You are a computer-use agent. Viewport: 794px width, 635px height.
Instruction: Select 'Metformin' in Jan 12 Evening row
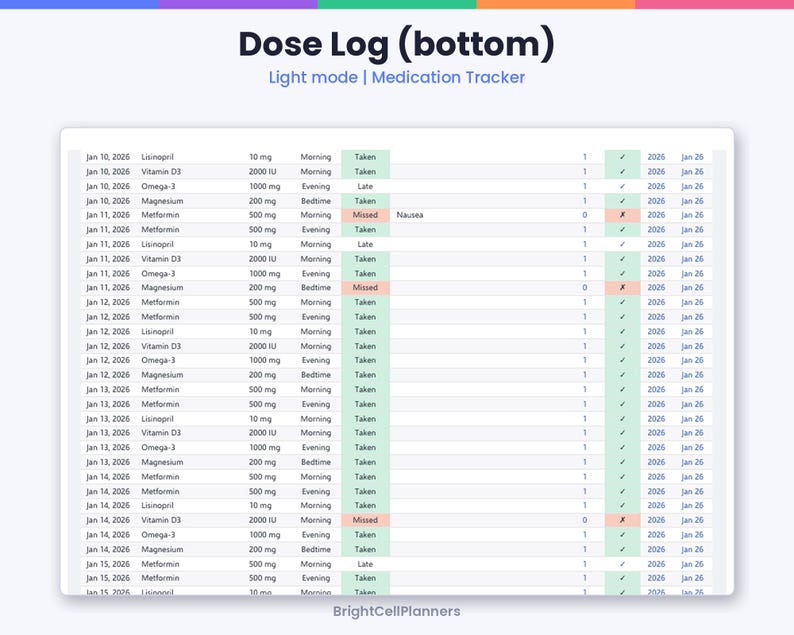pyautogui.click(x=160, y=317)
